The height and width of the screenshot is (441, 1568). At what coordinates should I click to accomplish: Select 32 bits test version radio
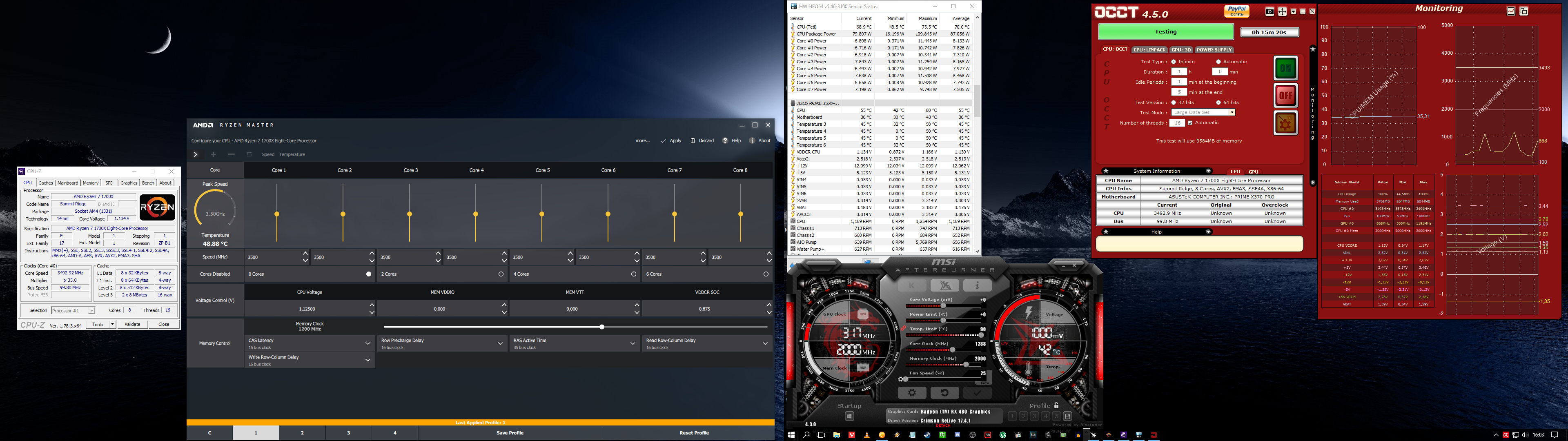coord(1174,102)
